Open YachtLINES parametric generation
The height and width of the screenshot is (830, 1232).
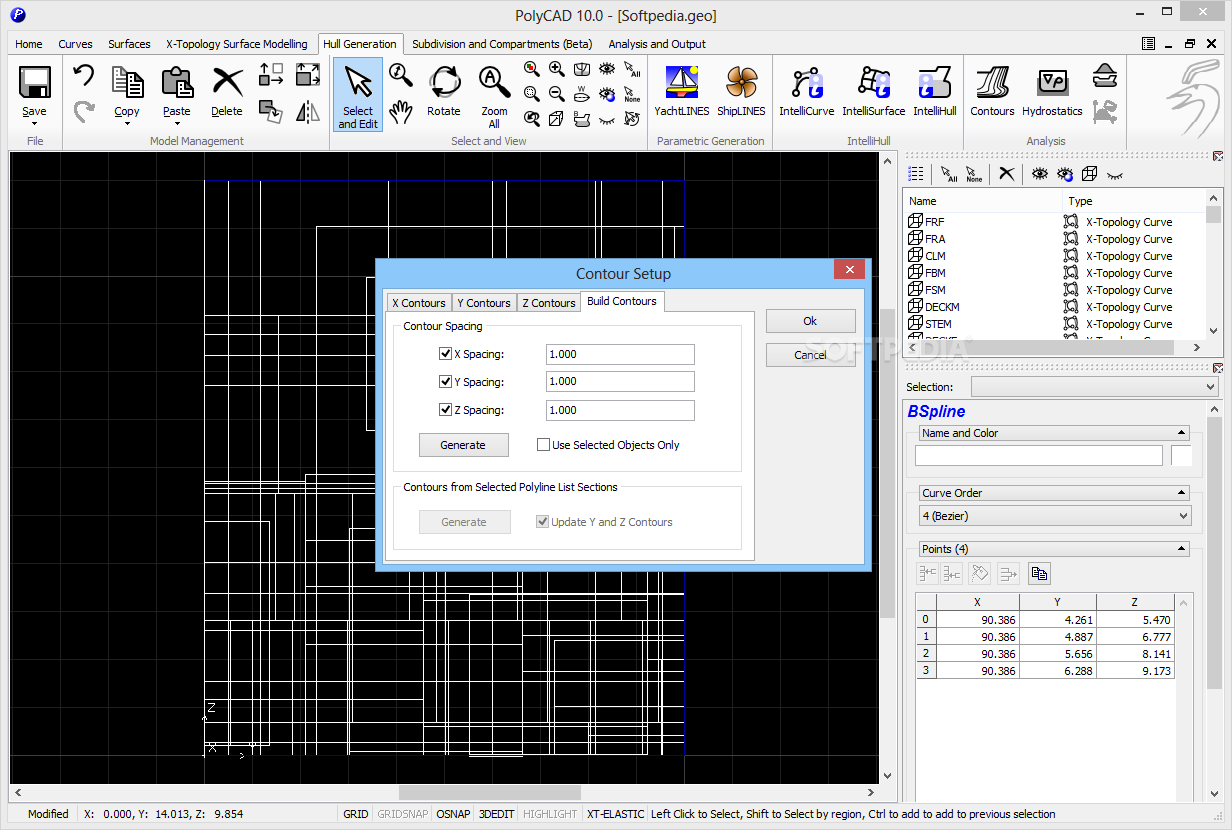[682, 82]
